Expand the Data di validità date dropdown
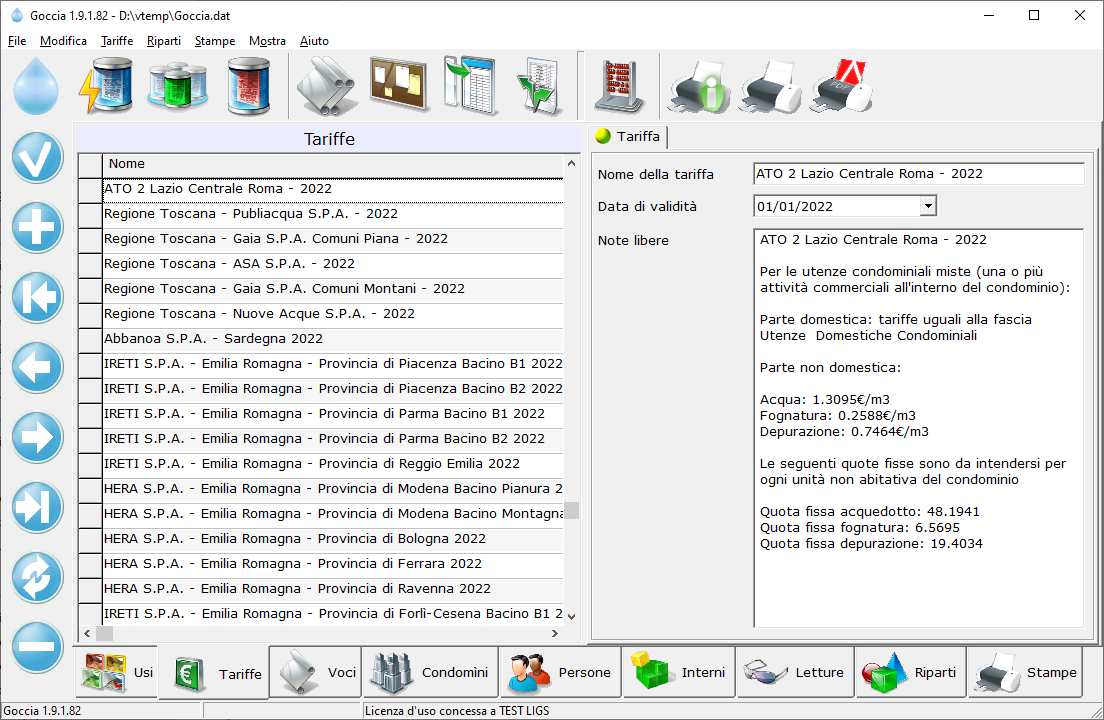This screenshot has height=720, width=1104. point(928,206)
